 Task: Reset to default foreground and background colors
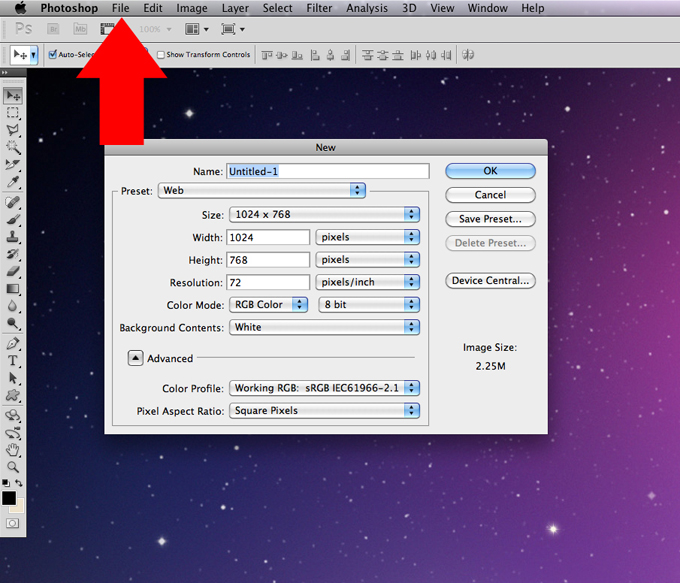[6, 483]
